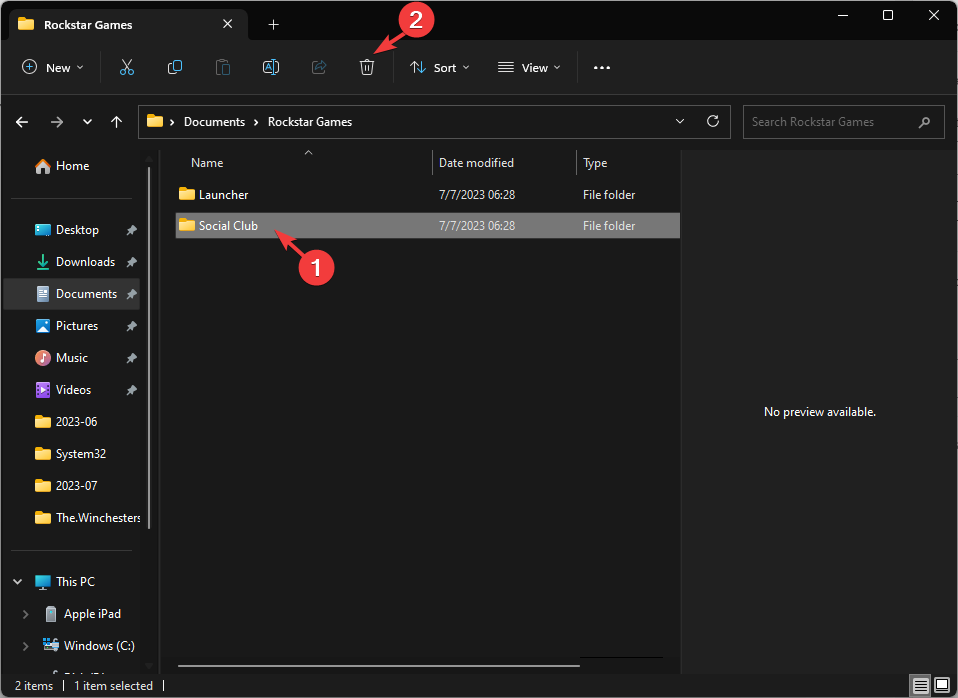Click the folder icon in the address bar
The image size is (958, 698).
pos(155,121)
